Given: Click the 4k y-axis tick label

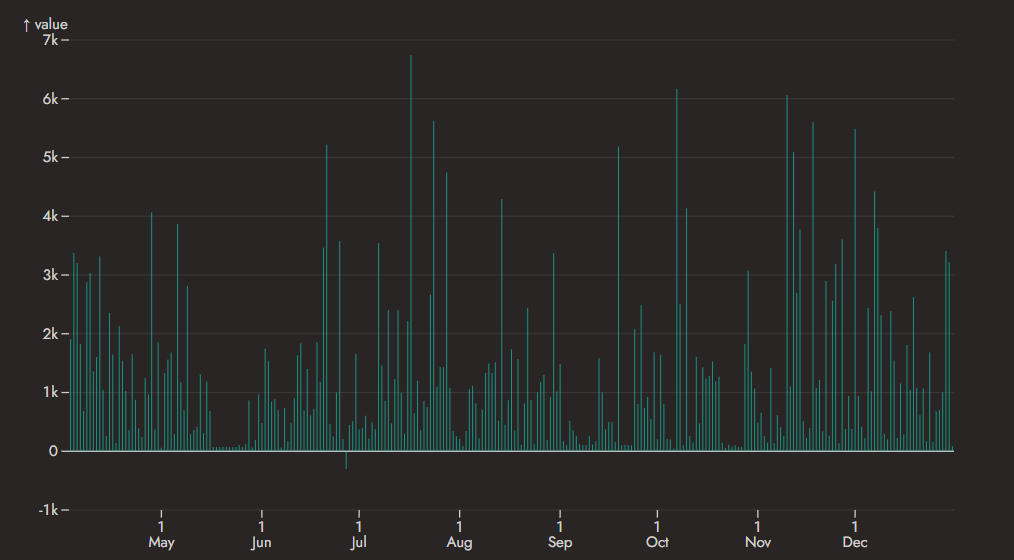Looking at the screenshot, I should coord(51,217).
